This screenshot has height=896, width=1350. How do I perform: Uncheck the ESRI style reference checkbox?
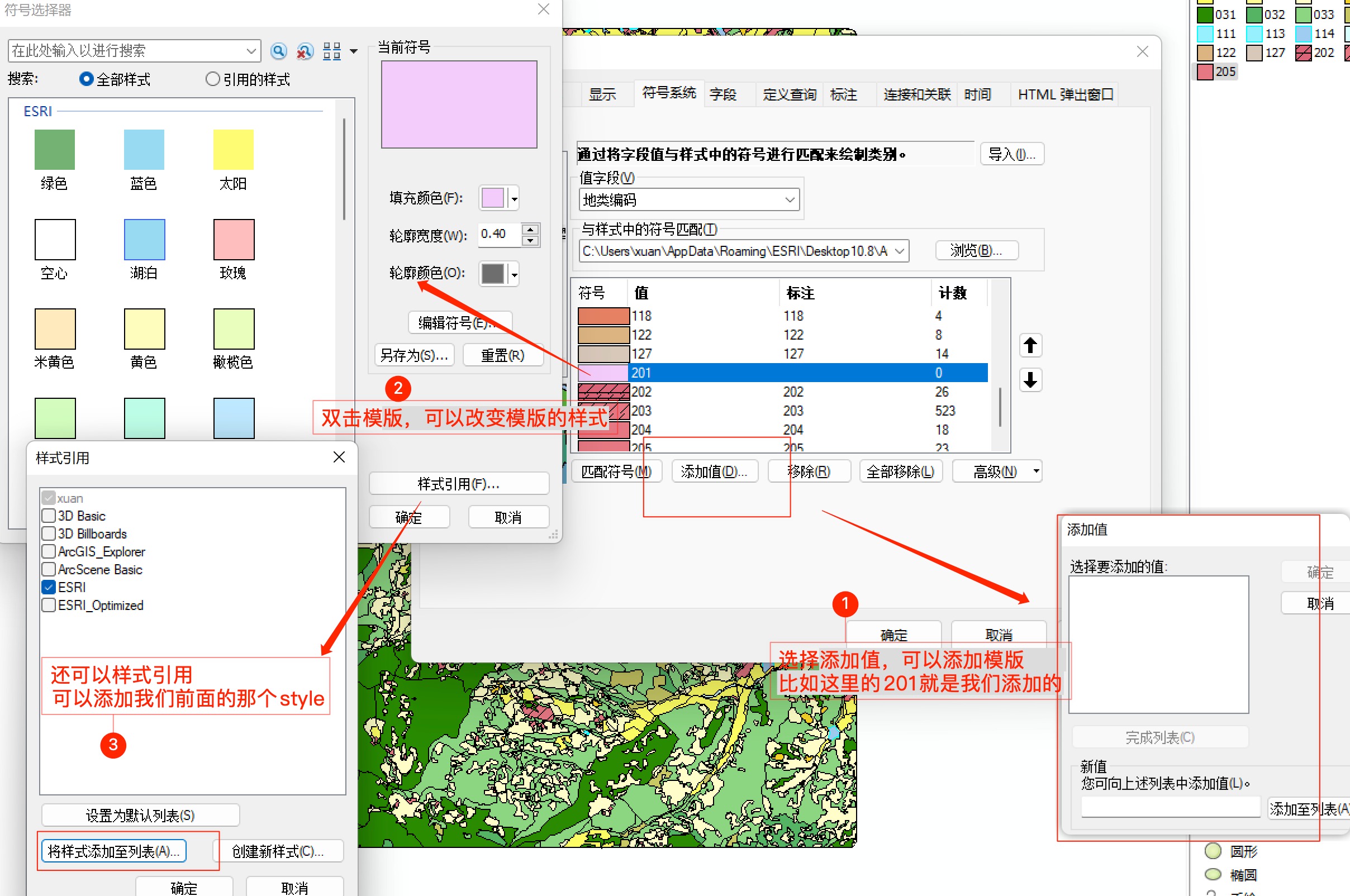49,587
